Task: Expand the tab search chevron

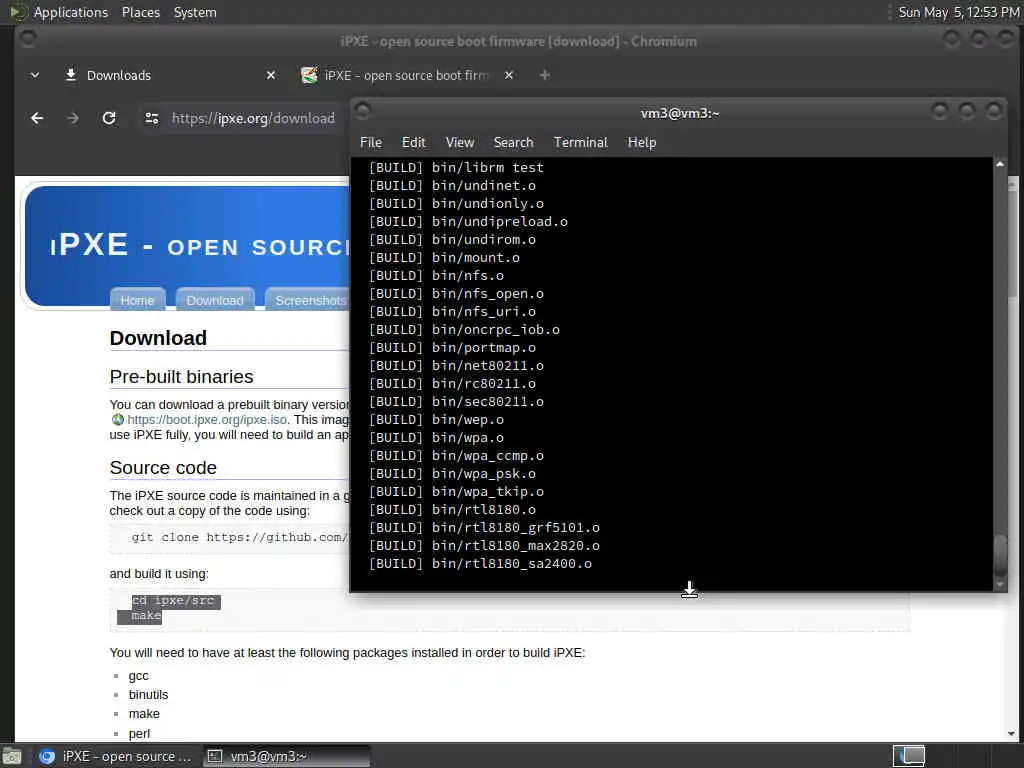Action: pos(35,75)
